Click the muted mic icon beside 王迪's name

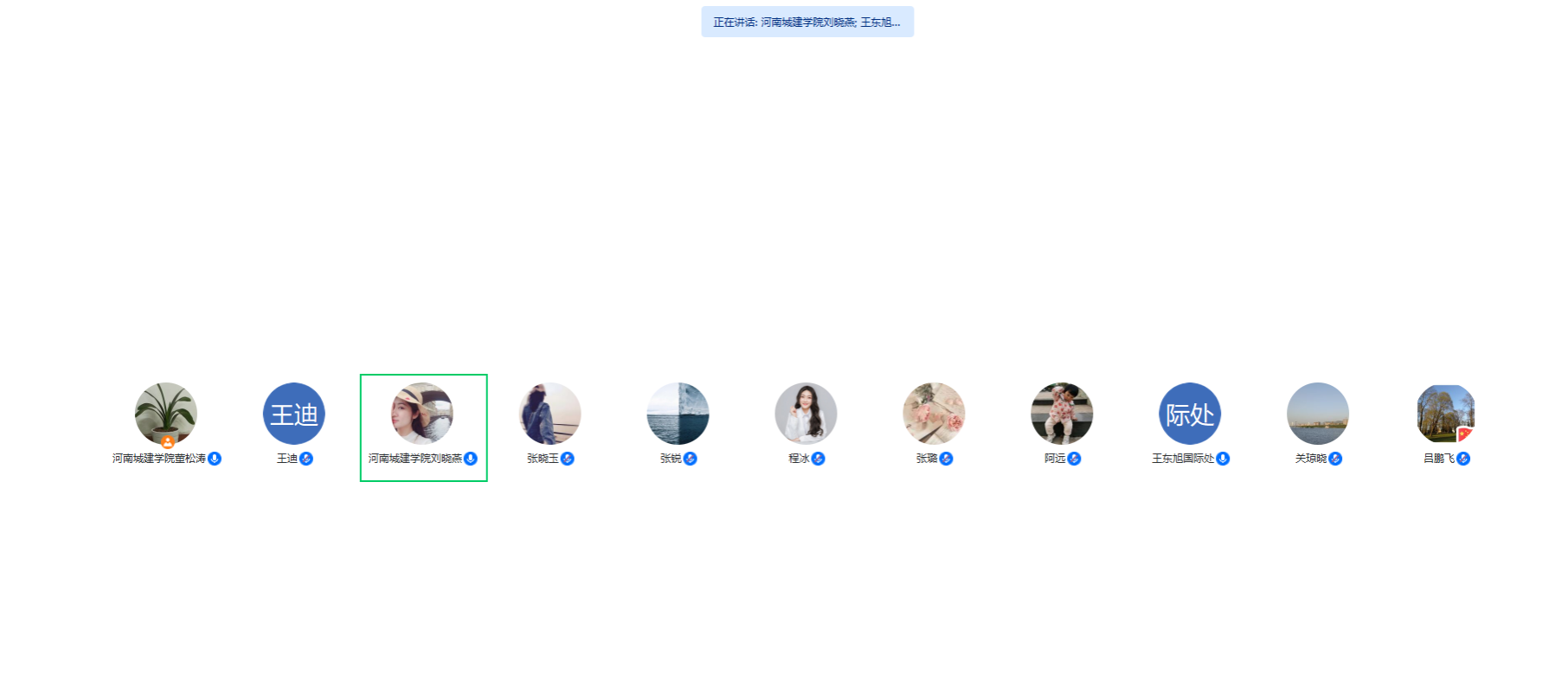(x=306, y=459)
